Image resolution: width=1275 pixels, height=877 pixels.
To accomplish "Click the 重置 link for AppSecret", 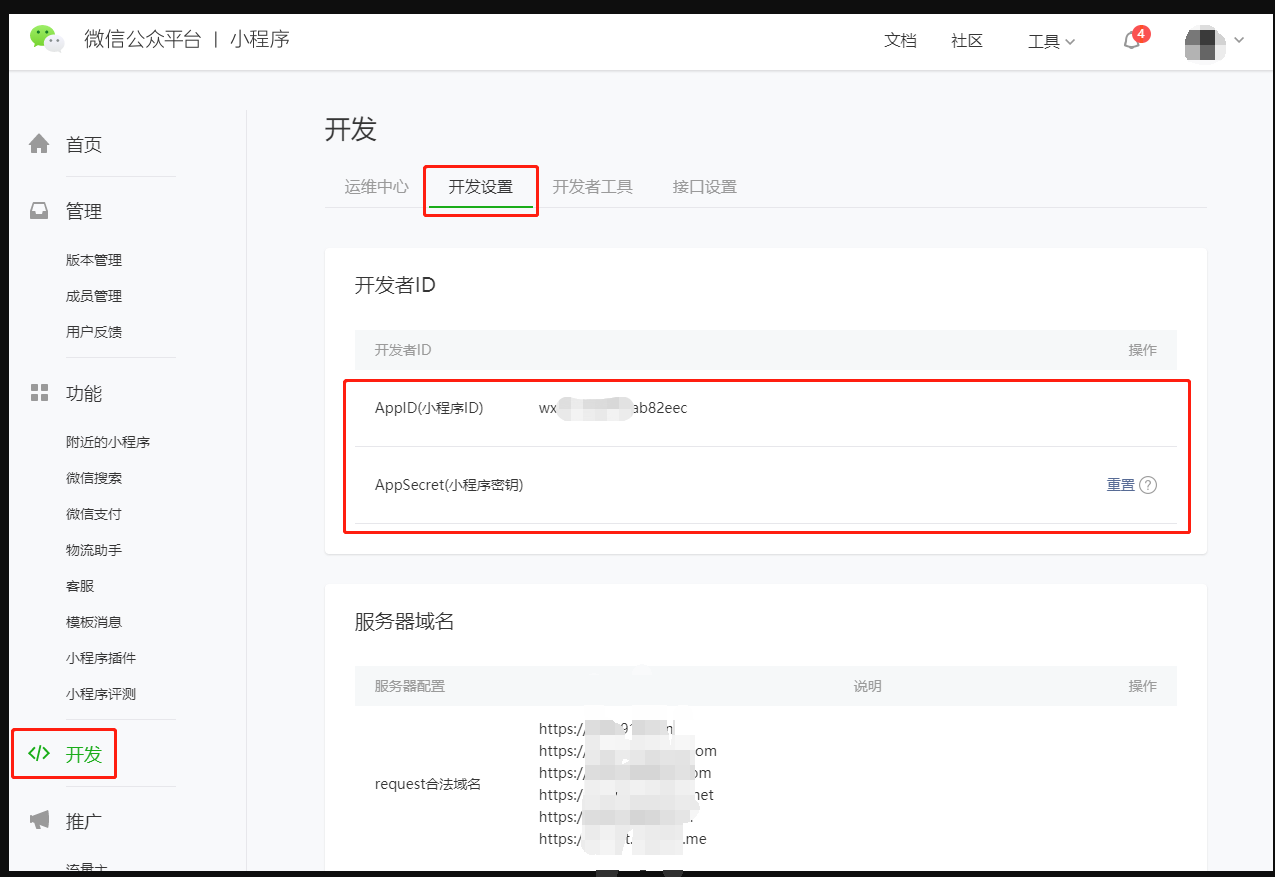I will point(1121,485).
